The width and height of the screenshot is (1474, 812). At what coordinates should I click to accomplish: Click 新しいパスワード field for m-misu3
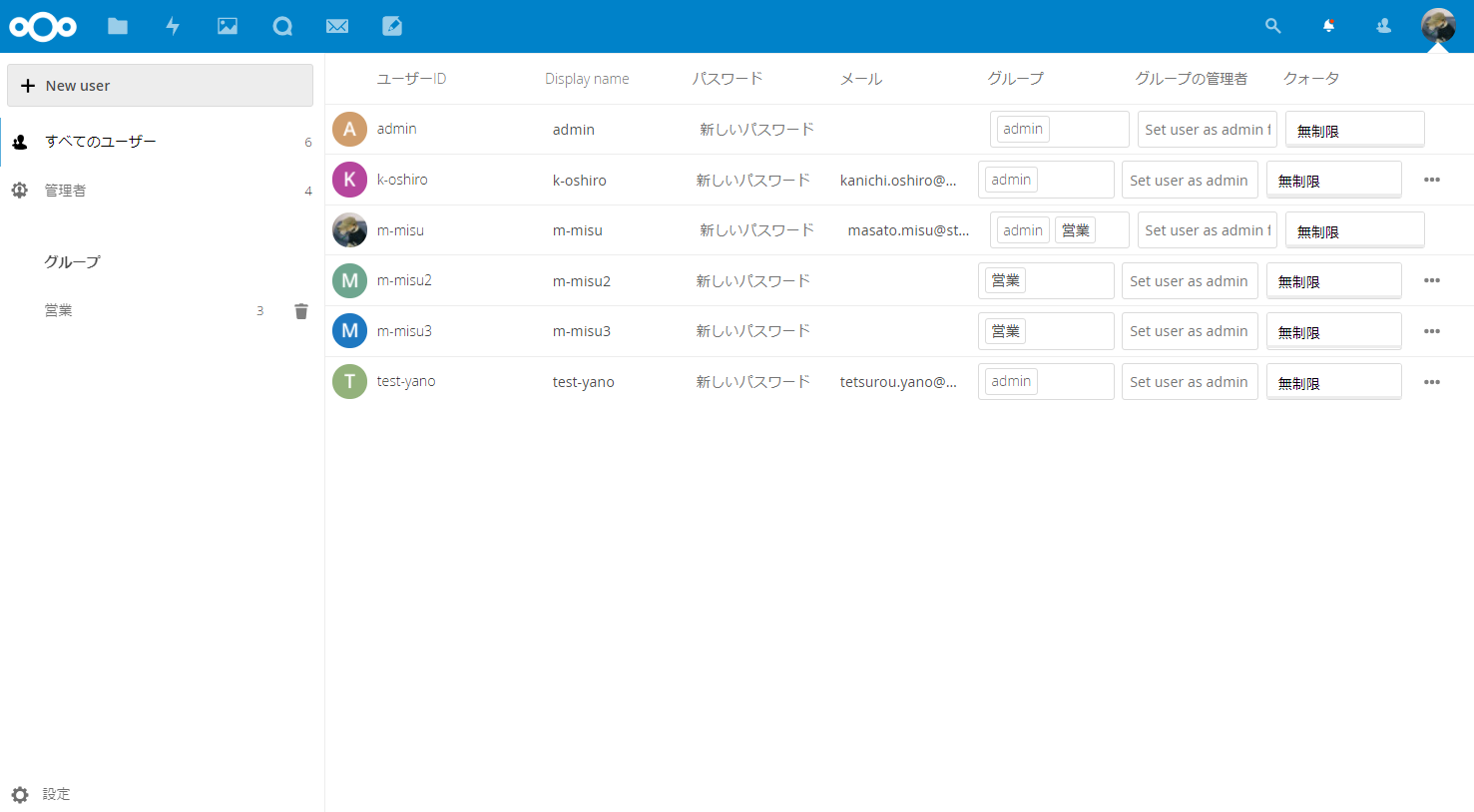(752, 330)
